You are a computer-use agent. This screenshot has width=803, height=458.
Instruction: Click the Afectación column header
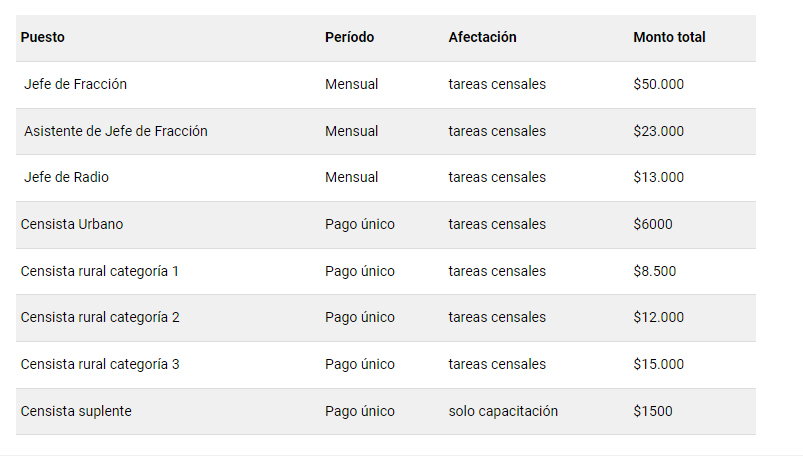[x=482, y=38]
